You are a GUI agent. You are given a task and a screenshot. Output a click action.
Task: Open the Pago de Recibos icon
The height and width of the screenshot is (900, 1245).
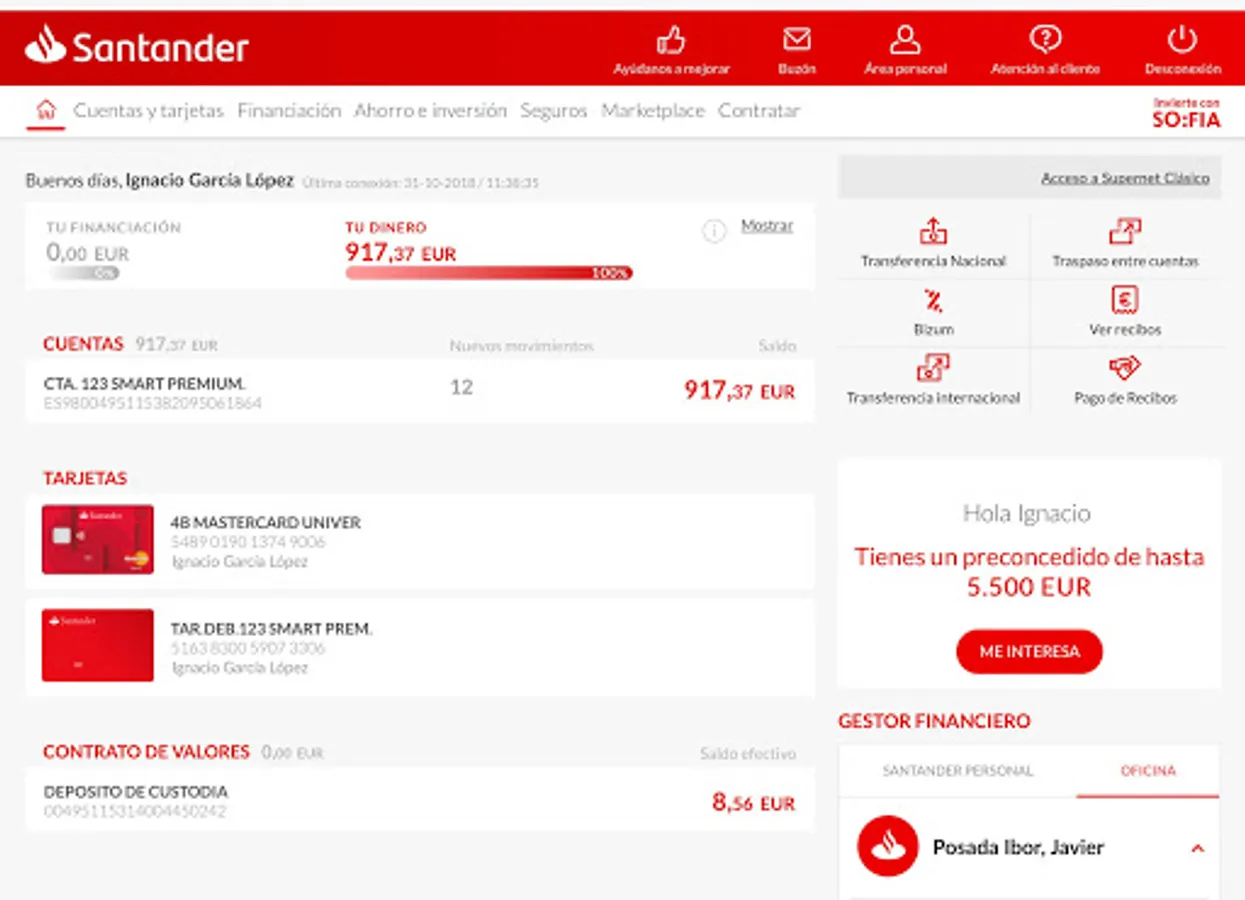point(1125,368)
